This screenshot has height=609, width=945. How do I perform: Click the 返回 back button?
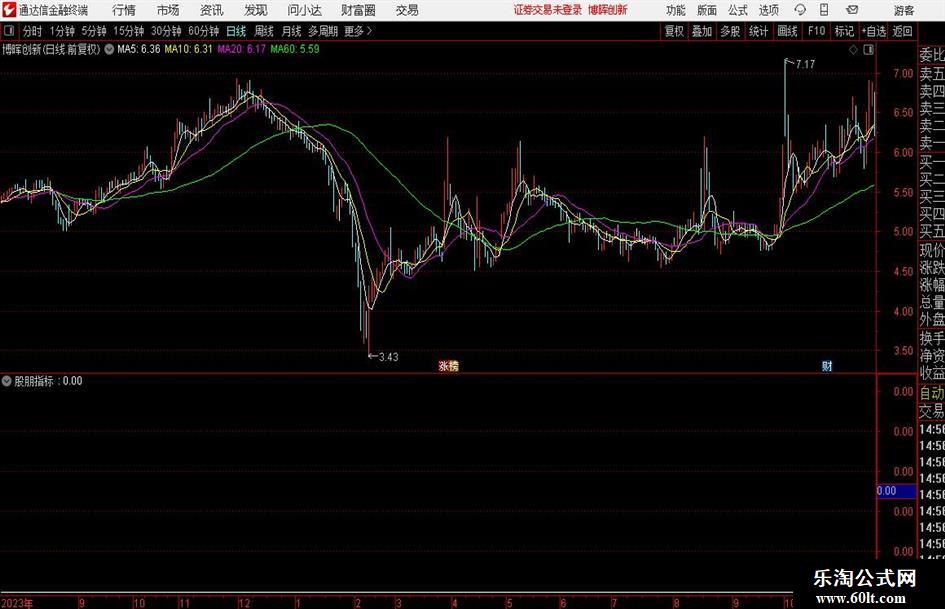[x=902, y=31]
